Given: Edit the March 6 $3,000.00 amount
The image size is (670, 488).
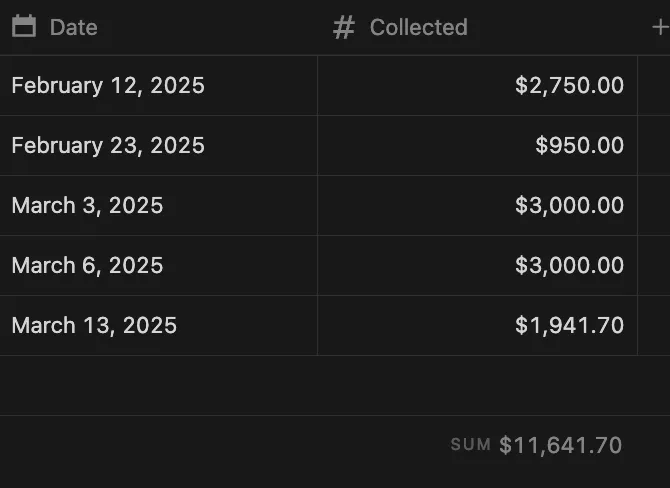Looking at the screenshot, I should (x=477, y=265).
